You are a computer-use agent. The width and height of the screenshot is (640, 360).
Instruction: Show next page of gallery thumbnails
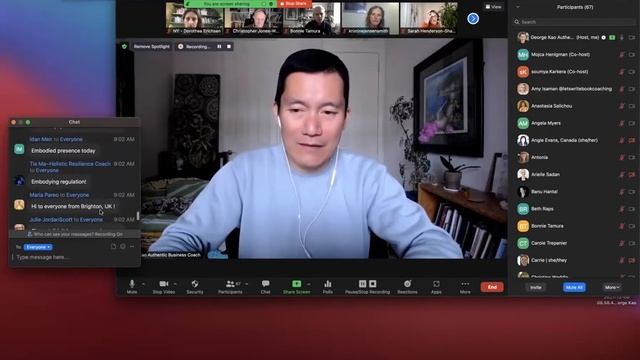click(473, 18)
